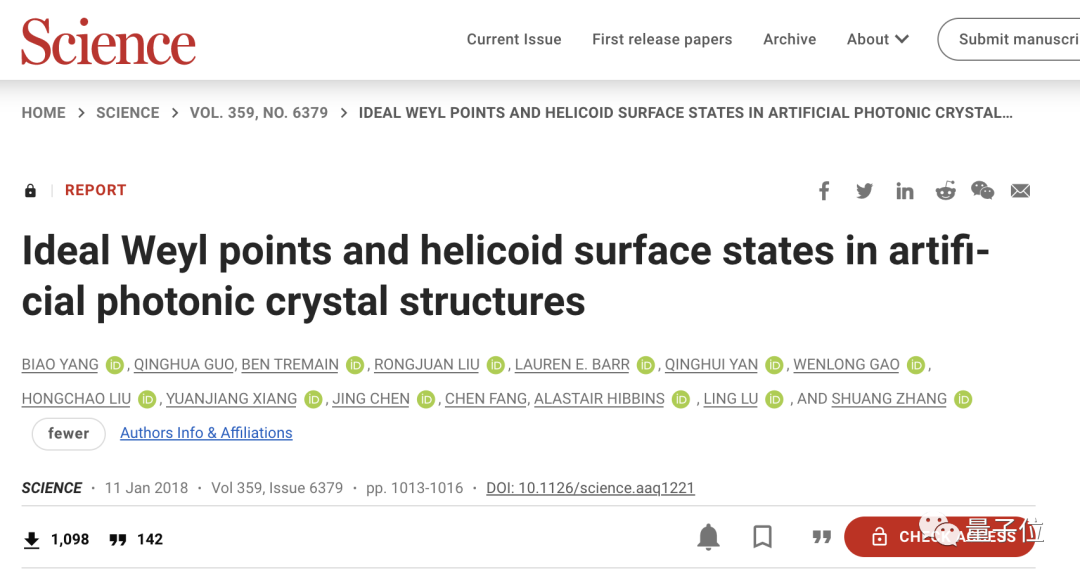Open the DOI 10.1126/science.aaq1221 link
The width and height of the screenshot is (1080, 578).
(x=590, y=488)
